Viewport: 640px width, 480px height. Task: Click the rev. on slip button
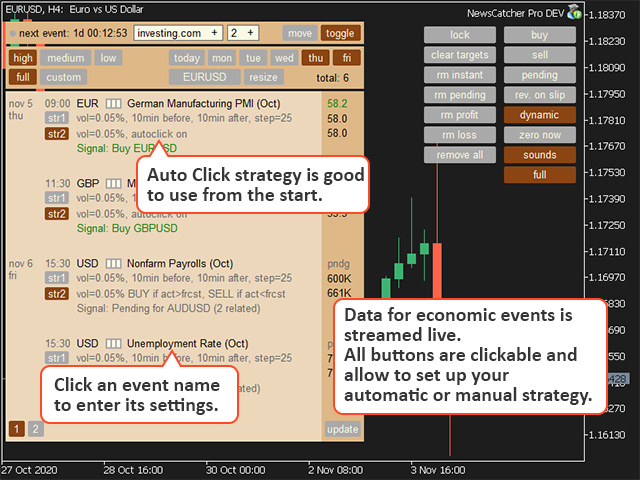click(x=540, y=95)
